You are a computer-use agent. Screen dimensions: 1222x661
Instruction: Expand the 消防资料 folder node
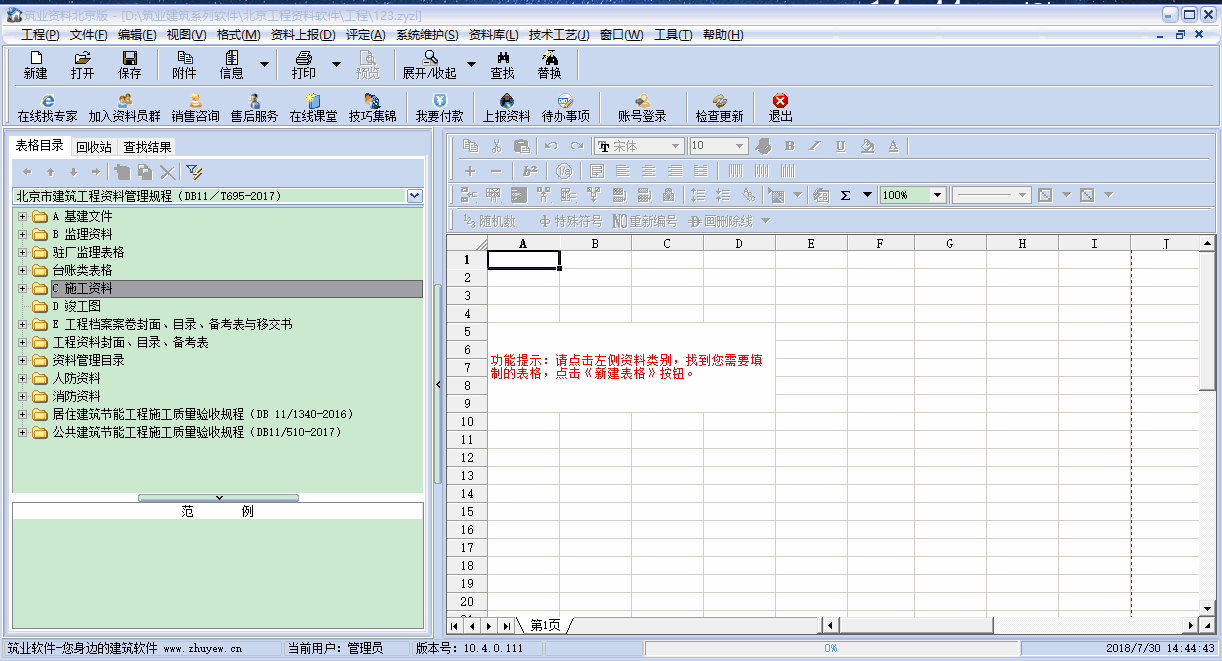tap(22, 397)
